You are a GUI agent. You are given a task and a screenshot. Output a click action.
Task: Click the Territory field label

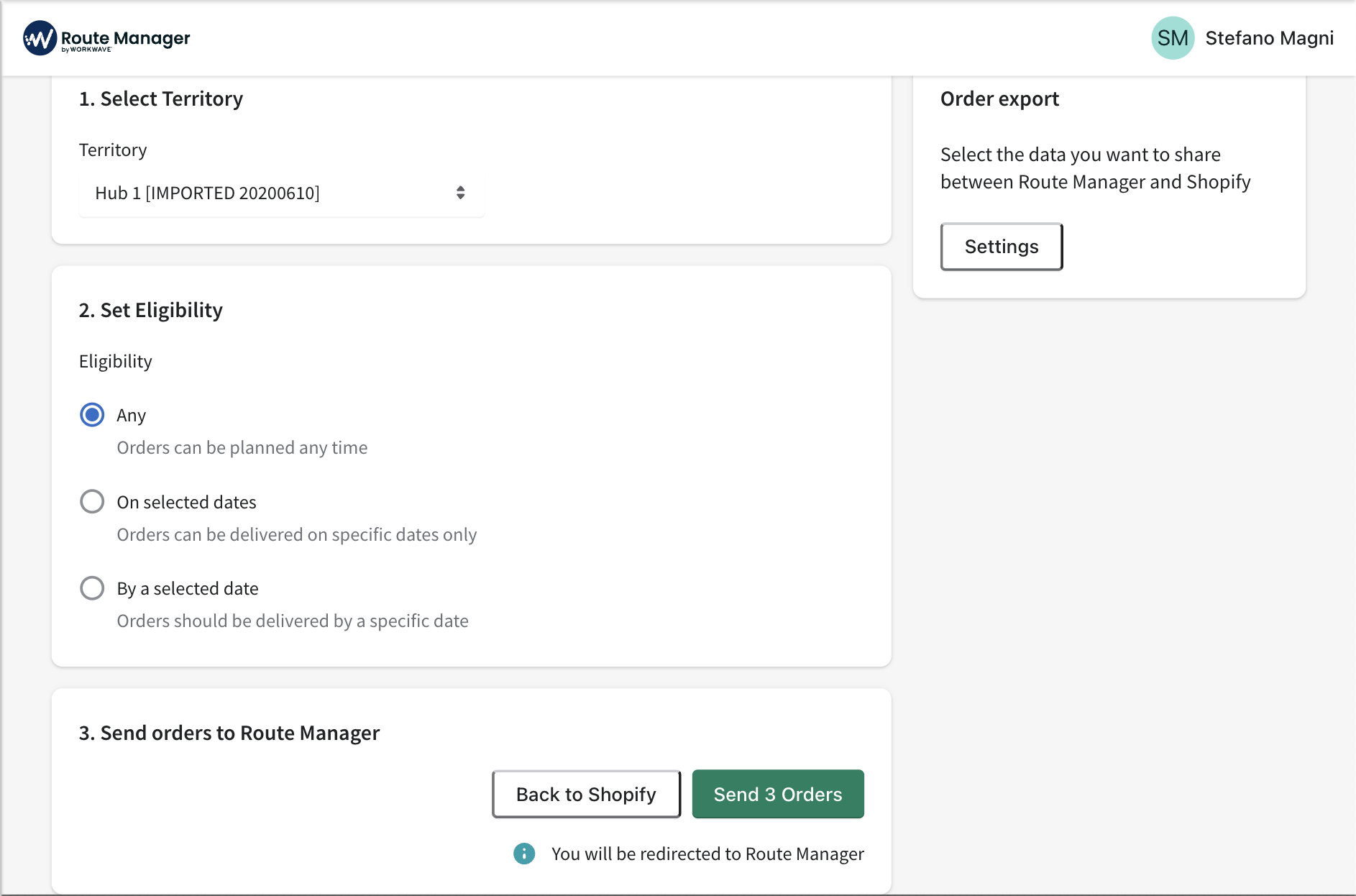113,150
